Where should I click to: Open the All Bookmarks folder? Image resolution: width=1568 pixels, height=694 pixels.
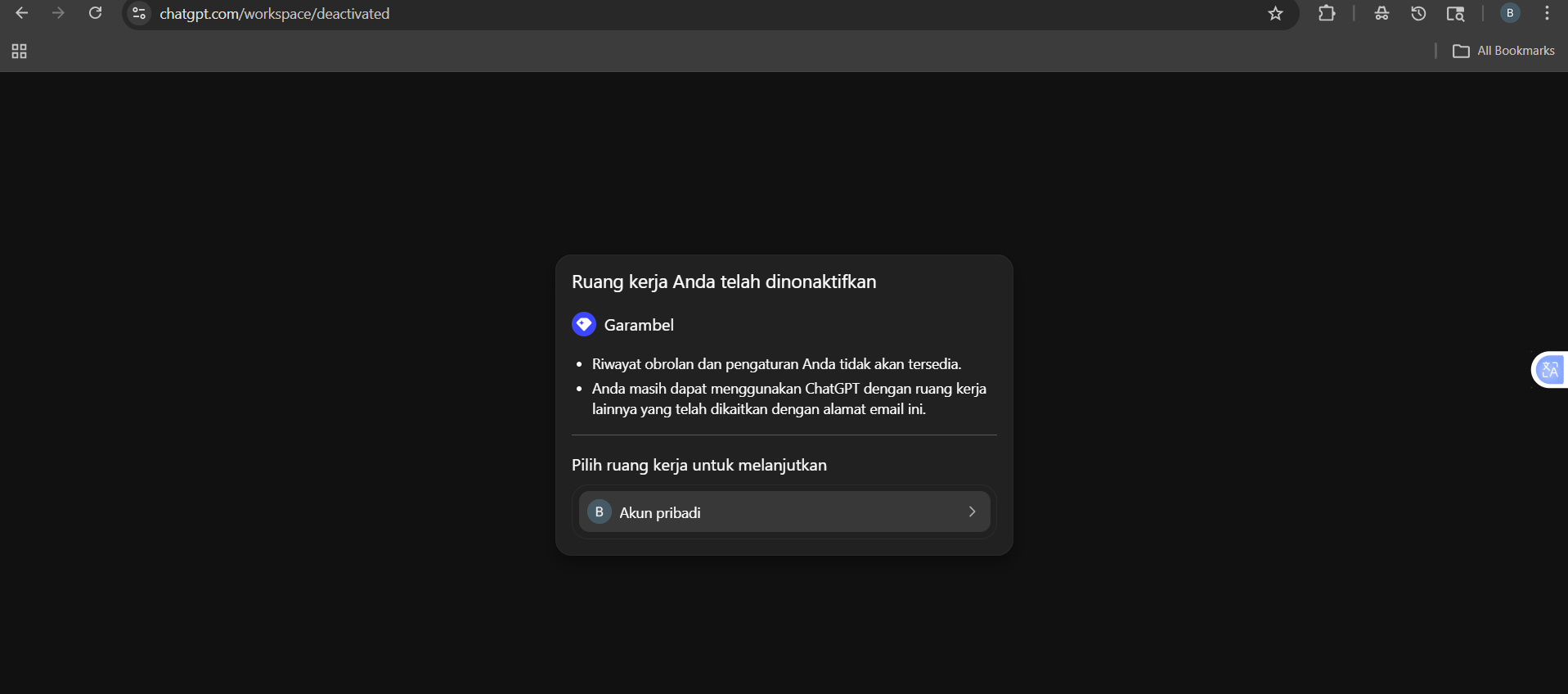pos(1503,51)
